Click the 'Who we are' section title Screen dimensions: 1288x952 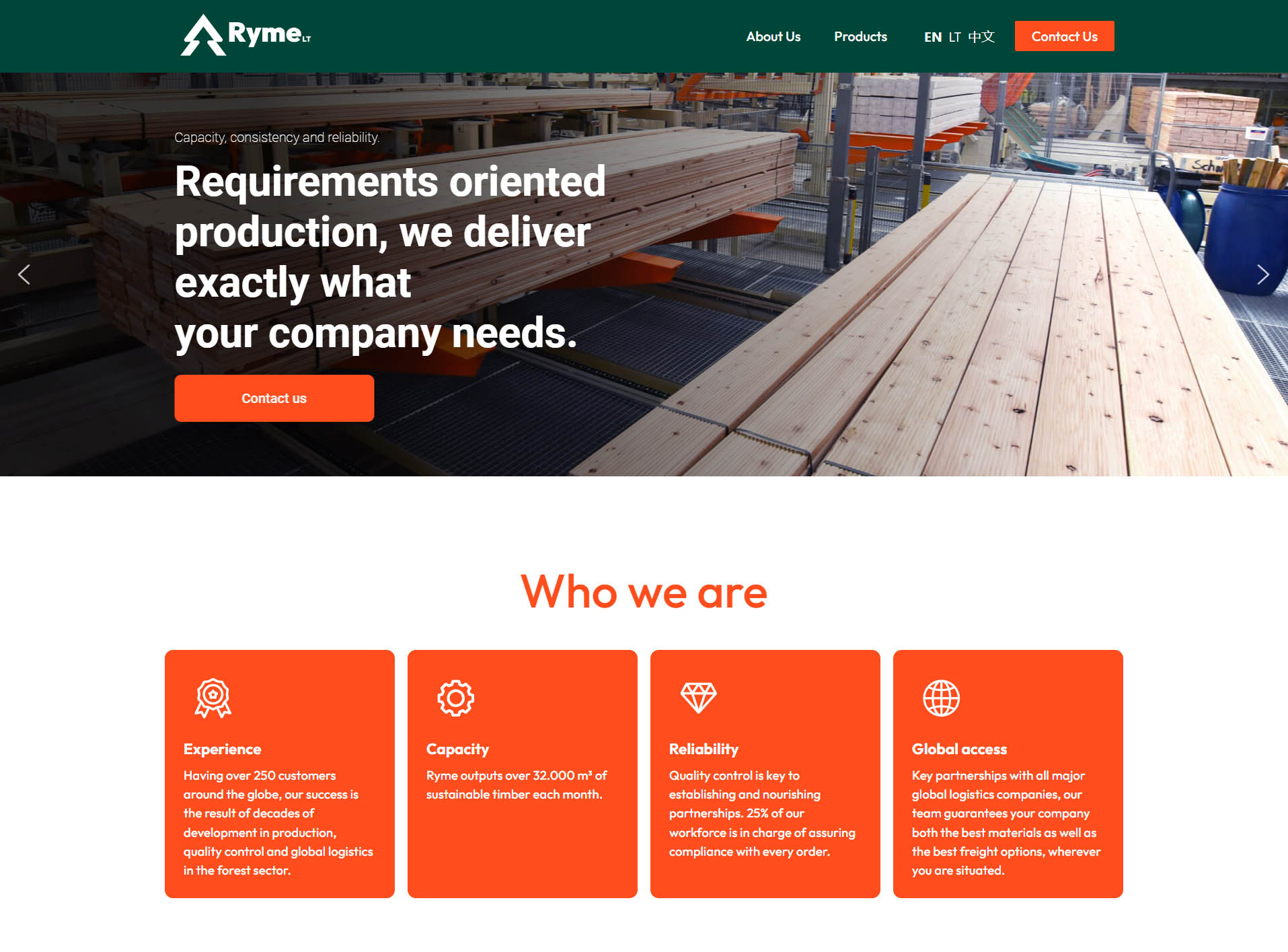[644, 592]
